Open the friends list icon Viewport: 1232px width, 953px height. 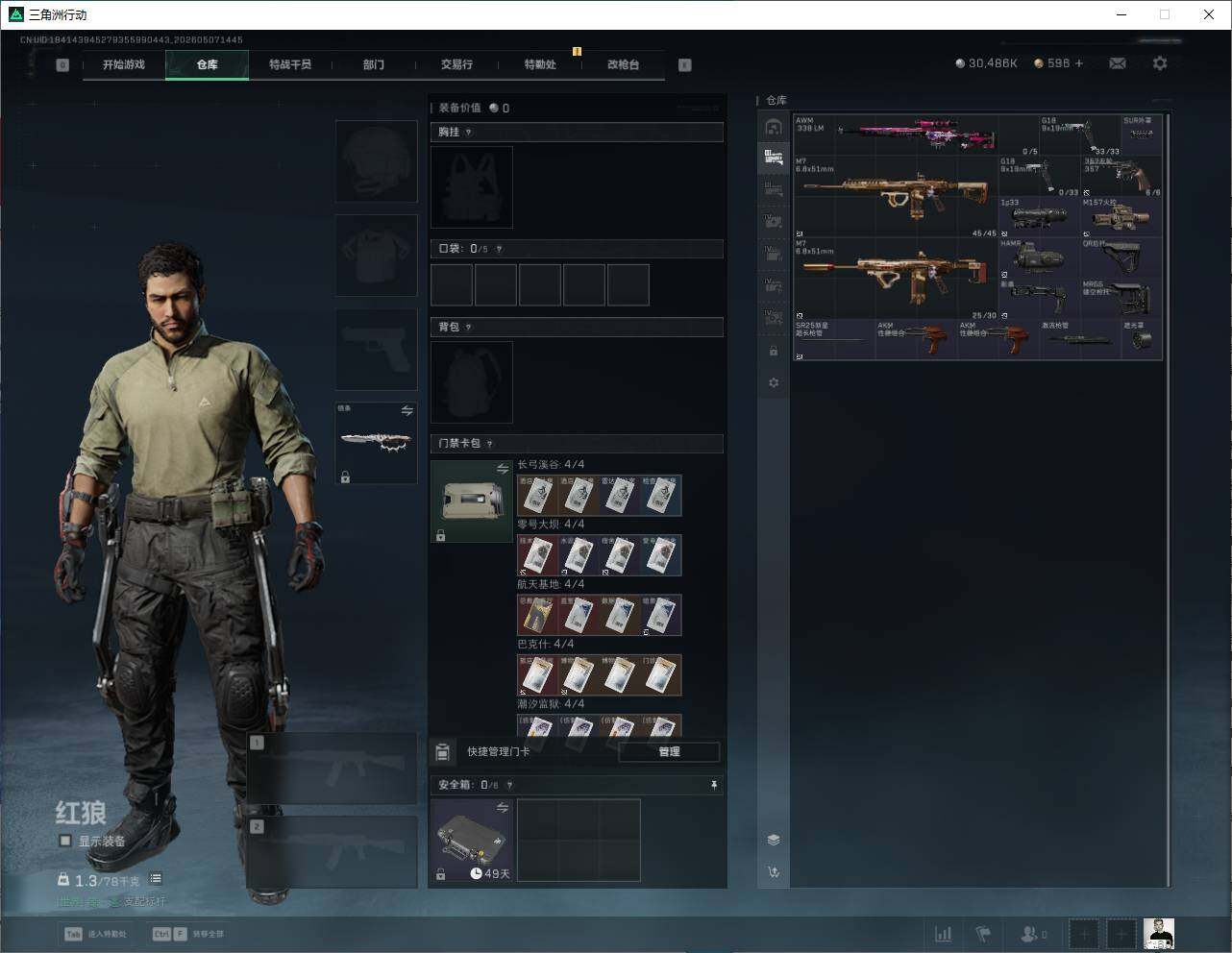[x=1032, y=934]
